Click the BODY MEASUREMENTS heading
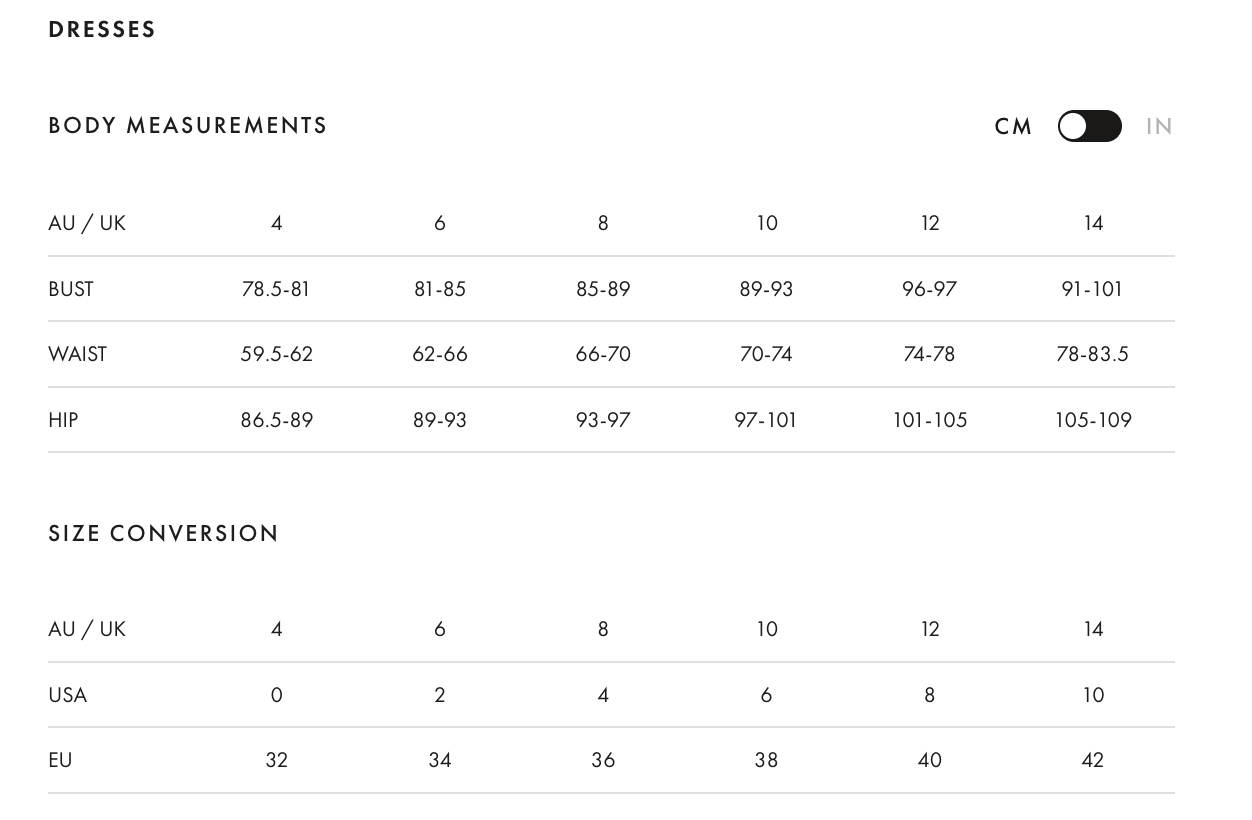Screen dimensions: 1252x820 [188, 126]
